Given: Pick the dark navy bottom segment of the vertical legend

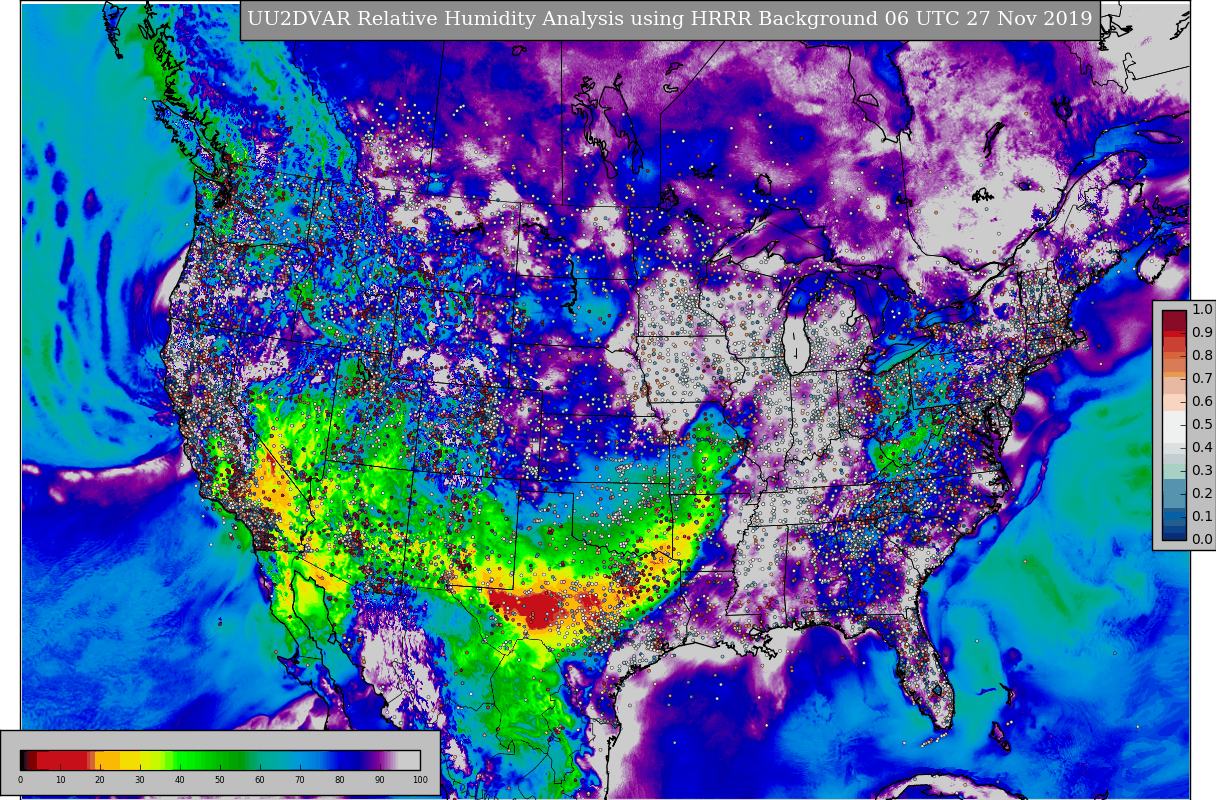Looking at the screenshot, I should (1174, 536).
